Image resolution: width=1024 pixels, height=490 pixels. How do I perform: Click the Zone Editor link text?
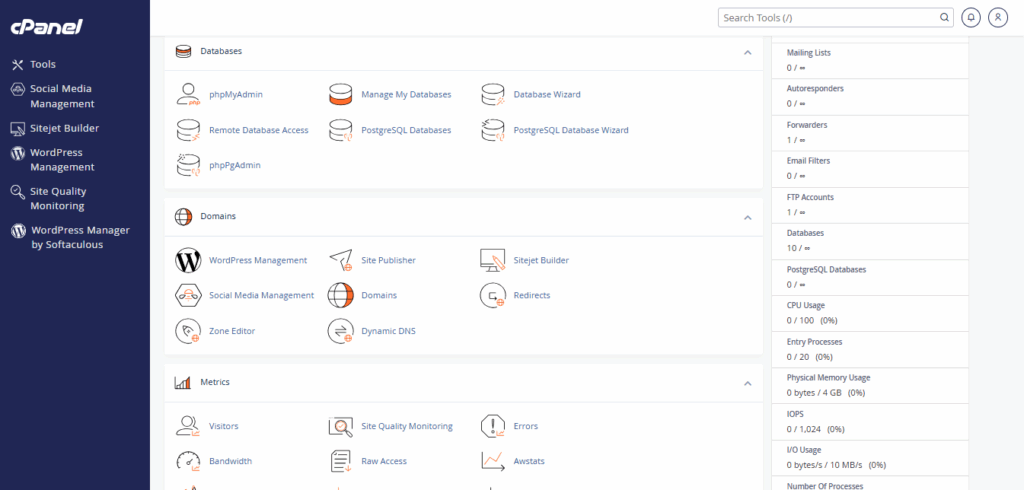click(x=232, y=331)
